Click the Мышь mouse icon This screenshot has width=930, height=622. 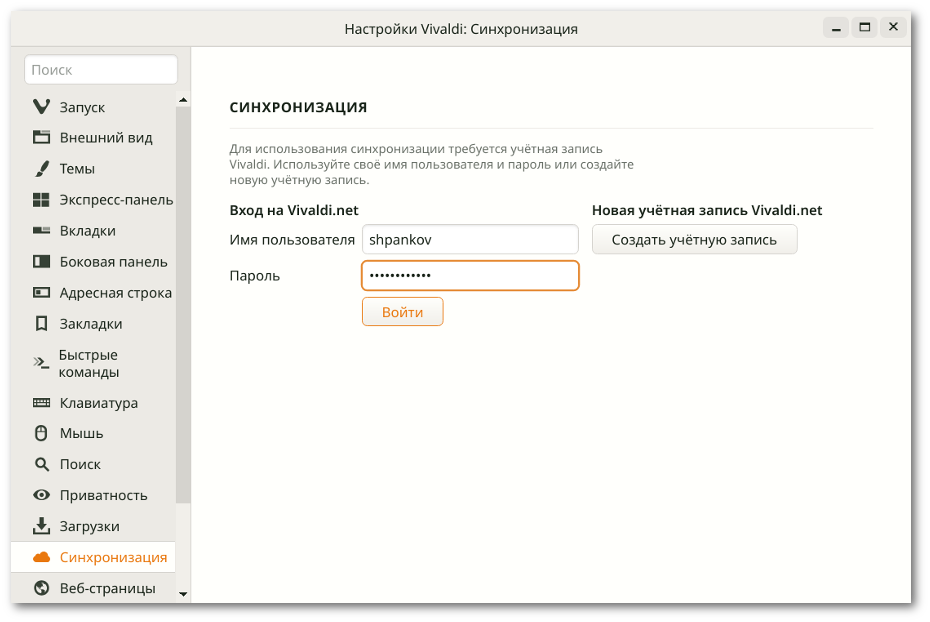pyautogui.click(x=42, y=433)
